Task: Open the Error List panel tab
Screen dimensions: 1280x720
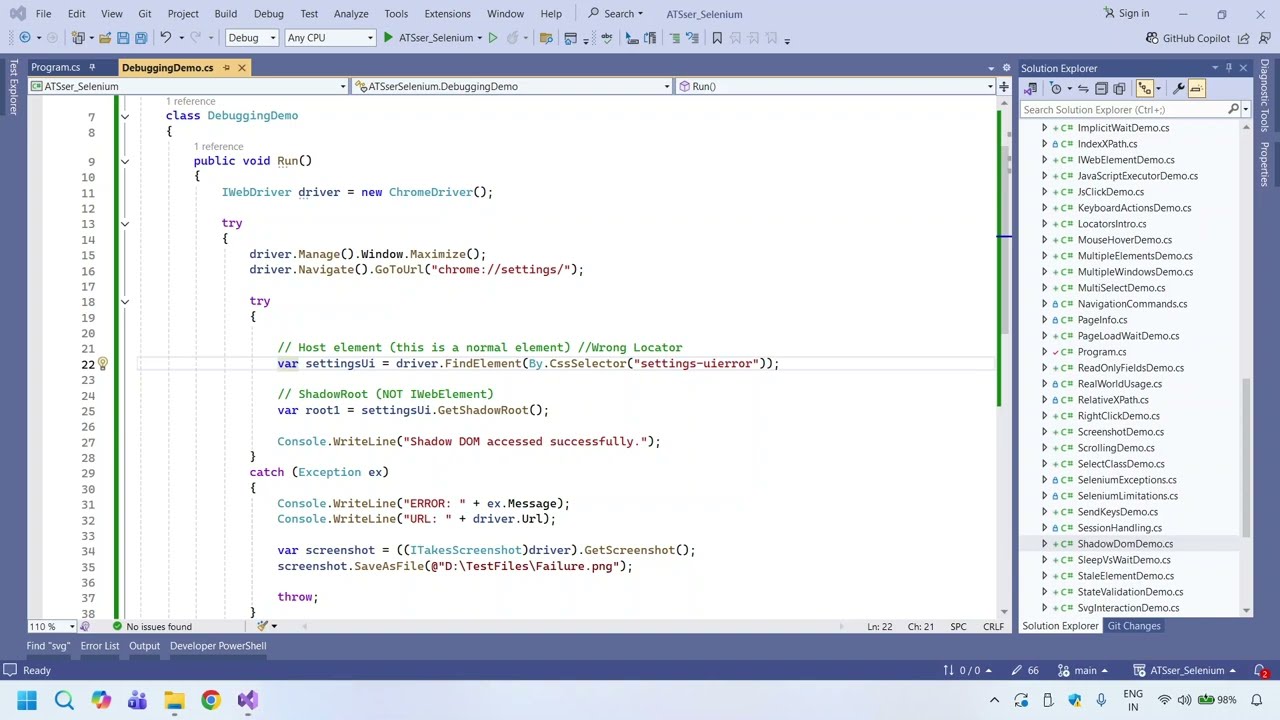Action: tap(99, 646)
